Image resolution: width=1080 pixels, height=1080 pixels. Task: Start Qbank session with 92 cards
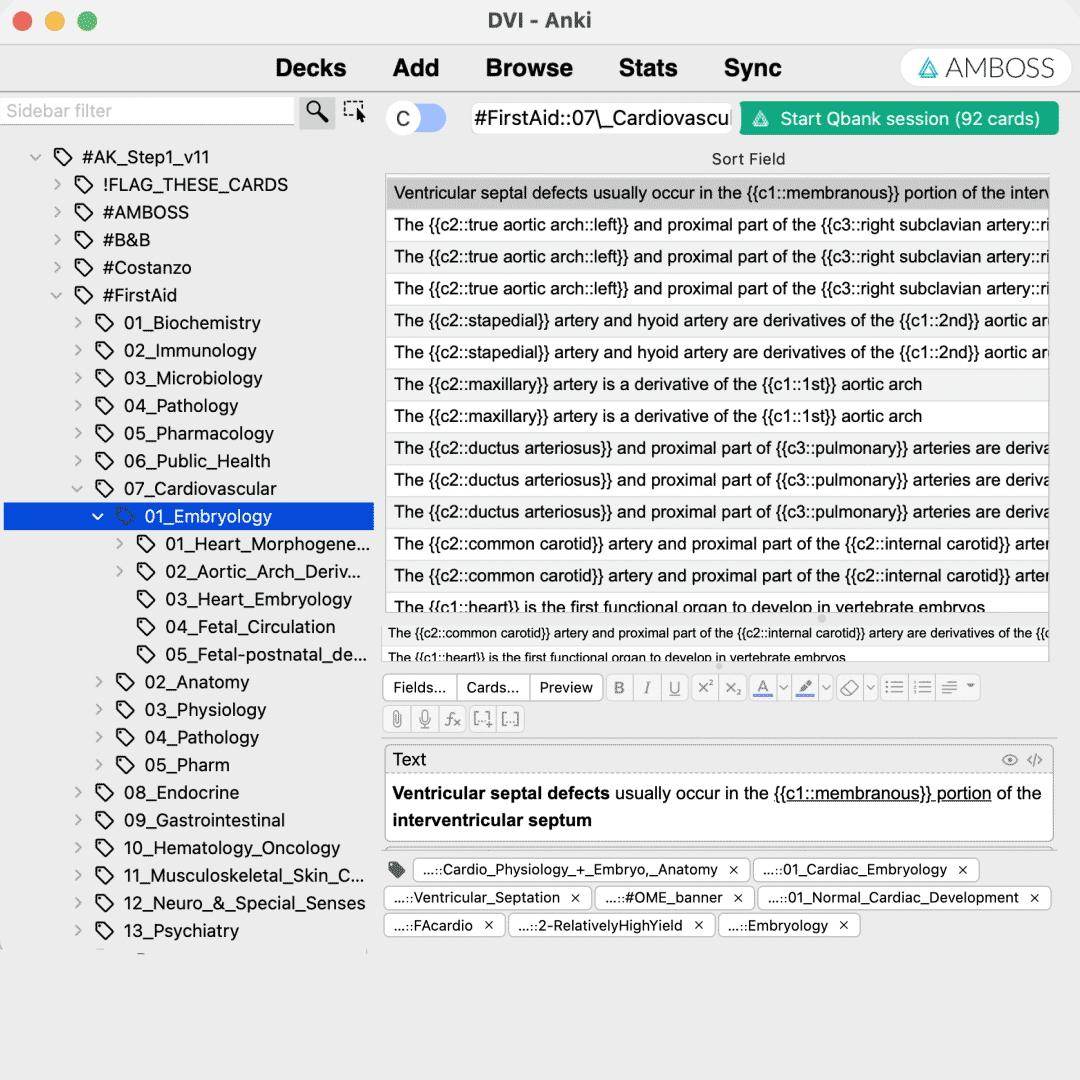point(898,118)
